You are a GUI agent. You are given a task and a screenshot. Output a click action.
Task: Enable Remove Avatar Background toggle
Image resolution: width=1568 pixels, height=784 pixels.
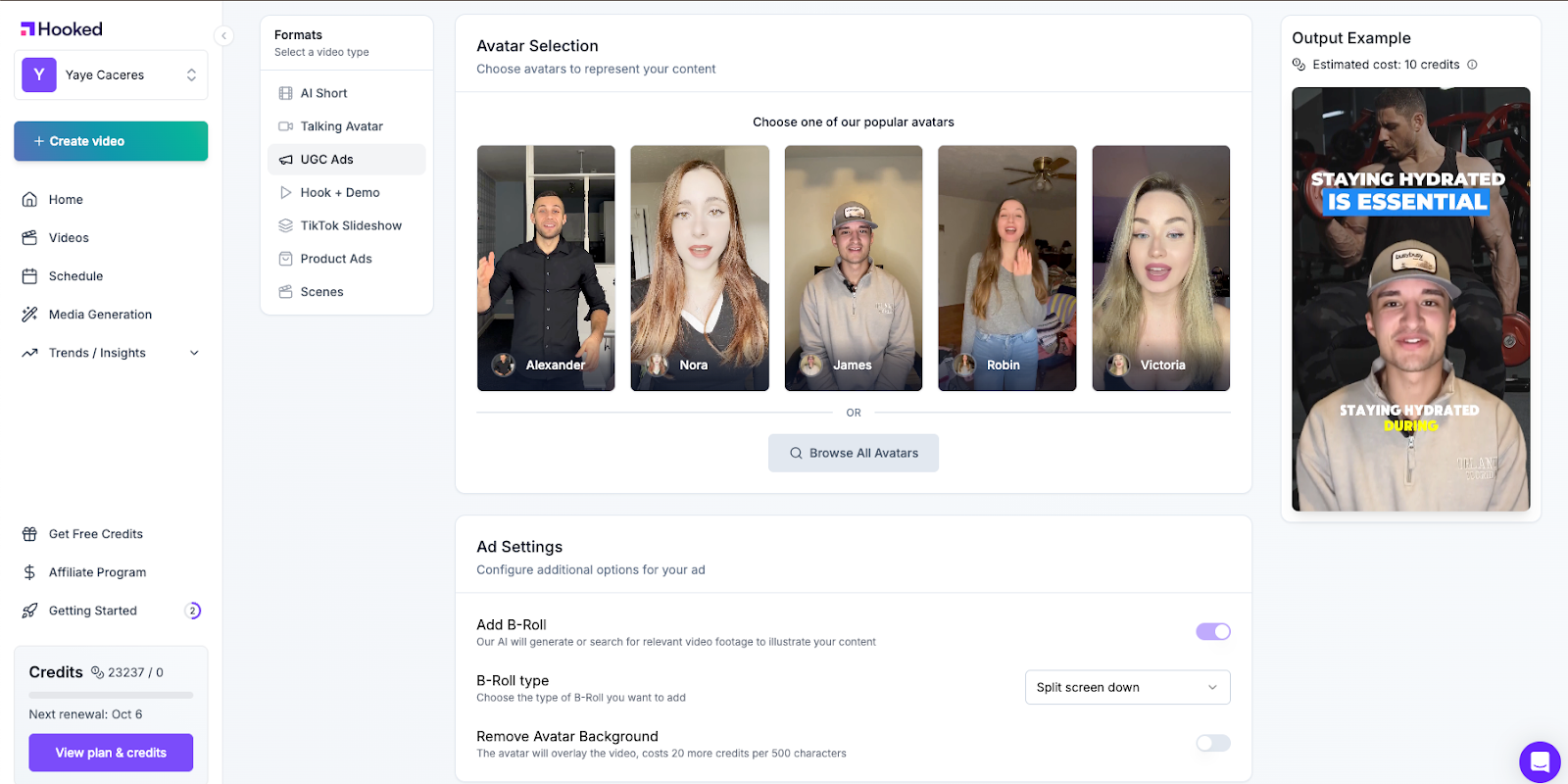[1212, 743]
